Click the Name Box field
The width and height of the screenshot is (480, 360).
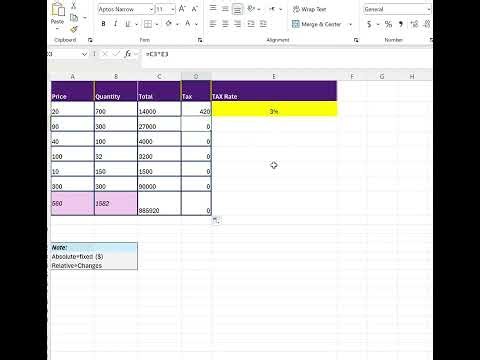pyautogui.click(x=65, y=54)
